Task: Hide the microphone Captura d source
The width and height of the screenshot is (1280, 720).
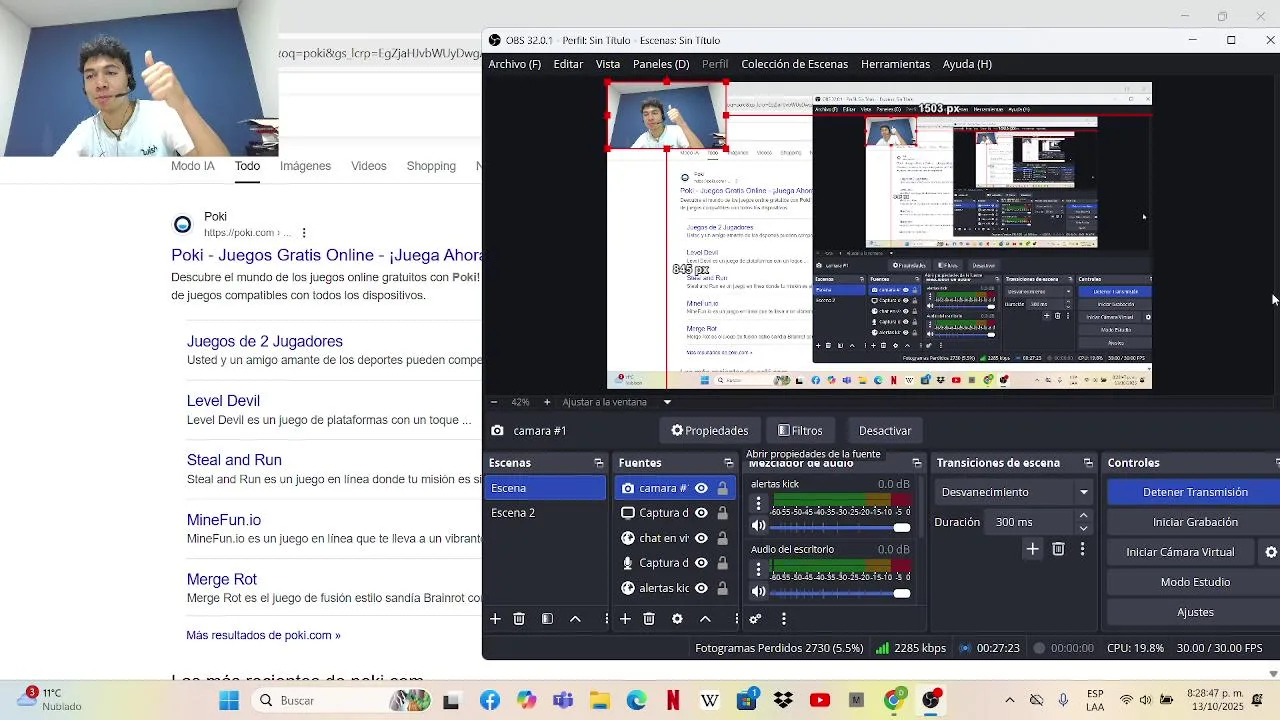Action: 701,563
